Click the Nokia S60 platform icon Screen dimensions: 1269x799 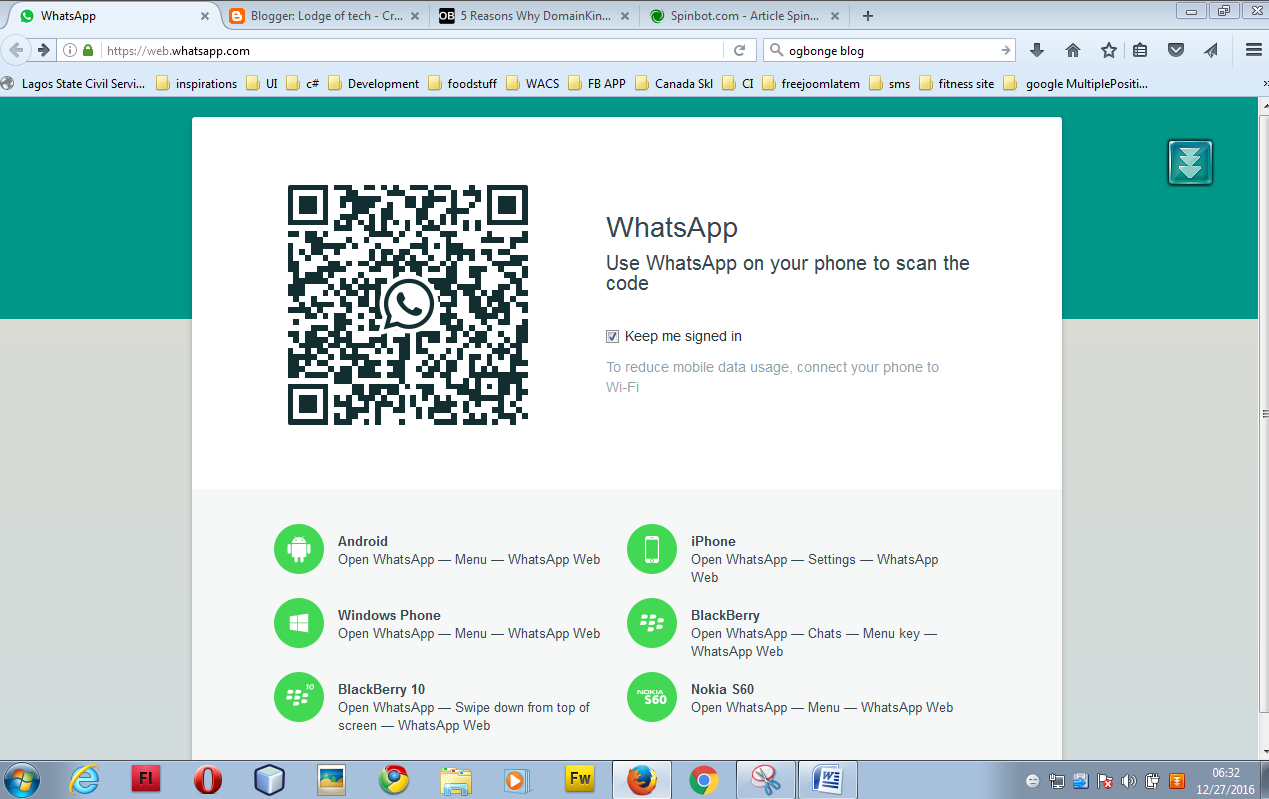[652, 697]
